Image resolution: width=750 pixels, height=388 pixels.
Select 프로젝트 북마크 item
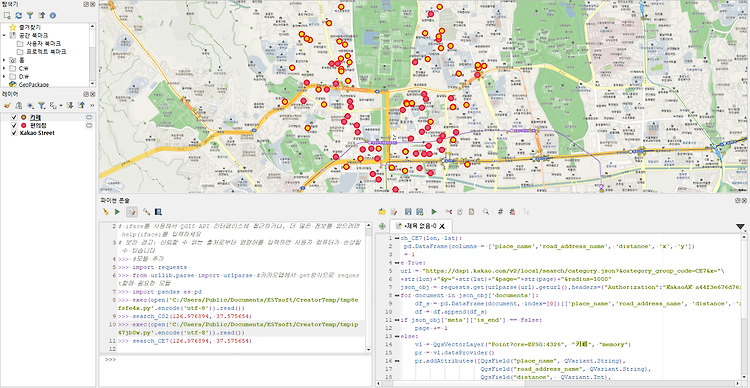46,51
